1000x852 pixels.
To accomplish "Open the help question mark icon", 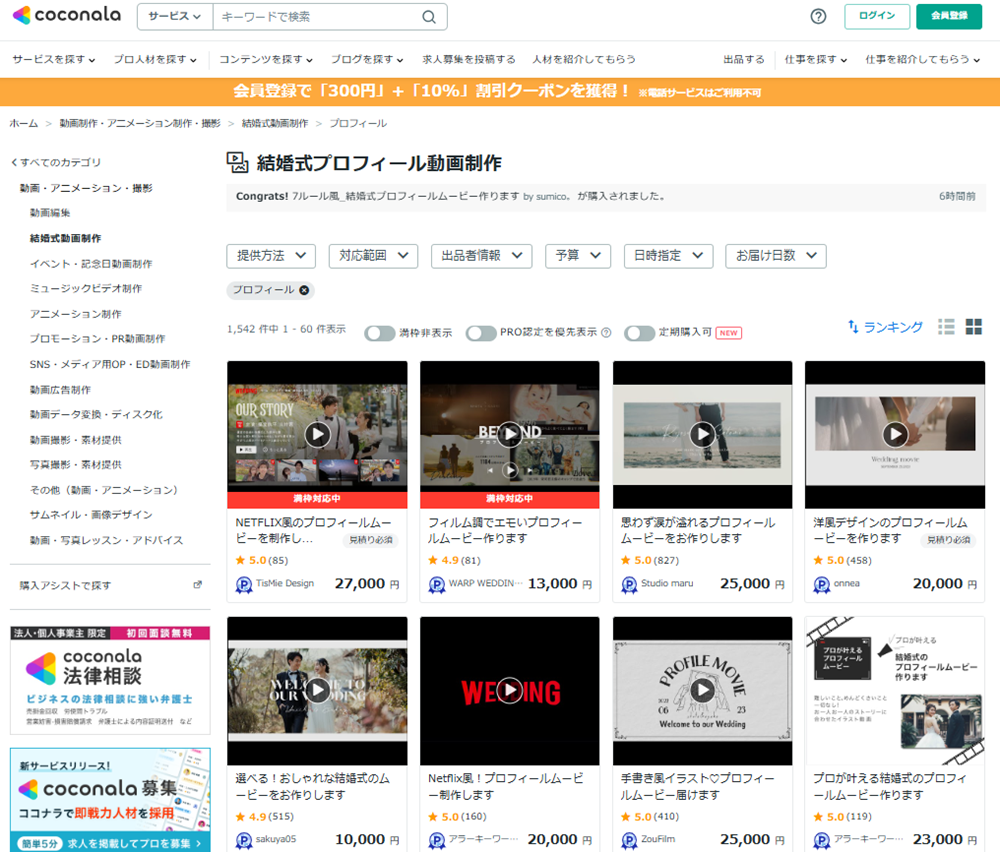I will tap(818, 16).
